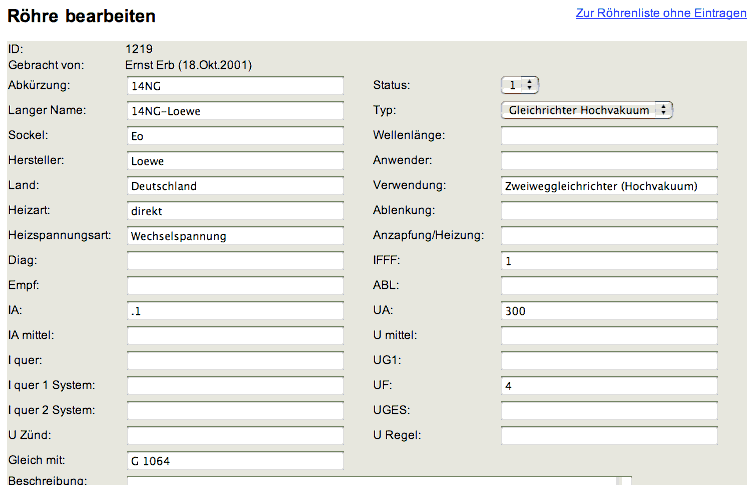
Task: Click the Abkürzung field containing 14NG
Action: pyautogui.click(x=235, y=86)
